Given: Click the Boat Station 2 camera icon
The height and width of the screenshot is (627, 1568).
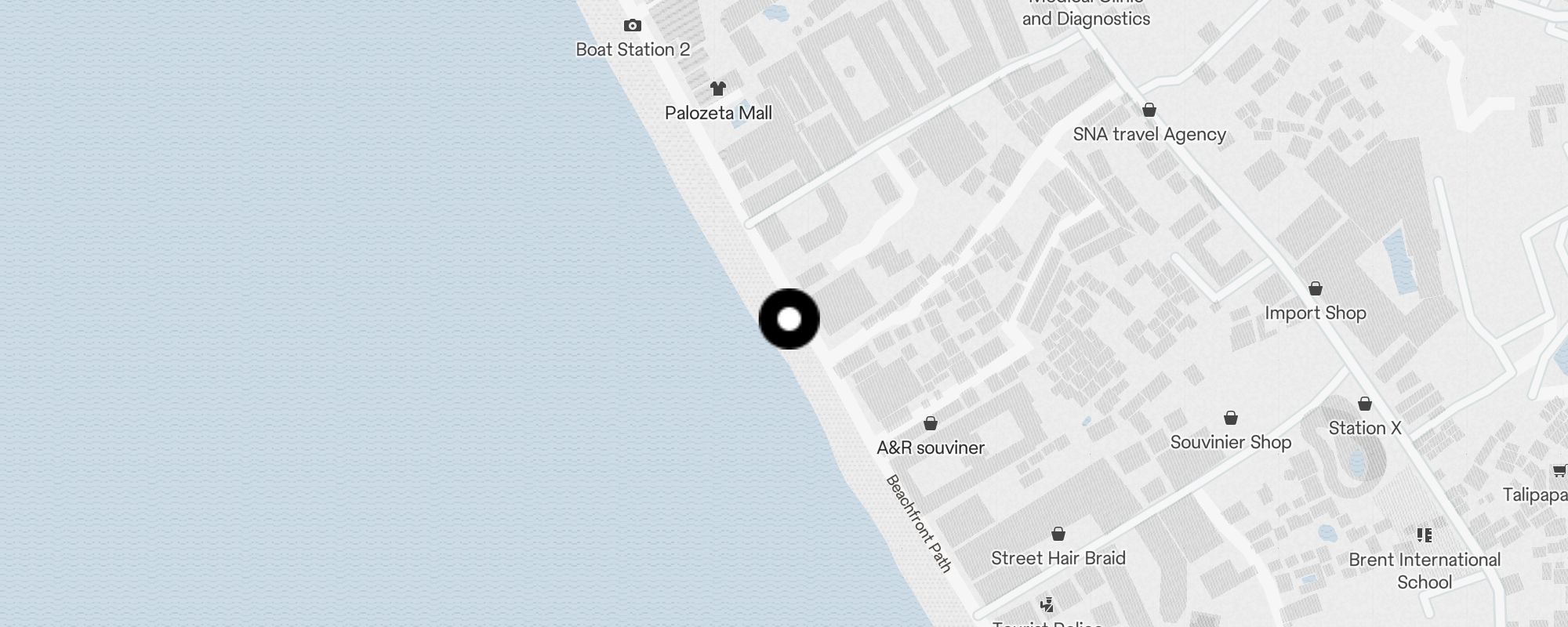Looking at the screenshot, I should pyautogui.click(x=632, y=26).
